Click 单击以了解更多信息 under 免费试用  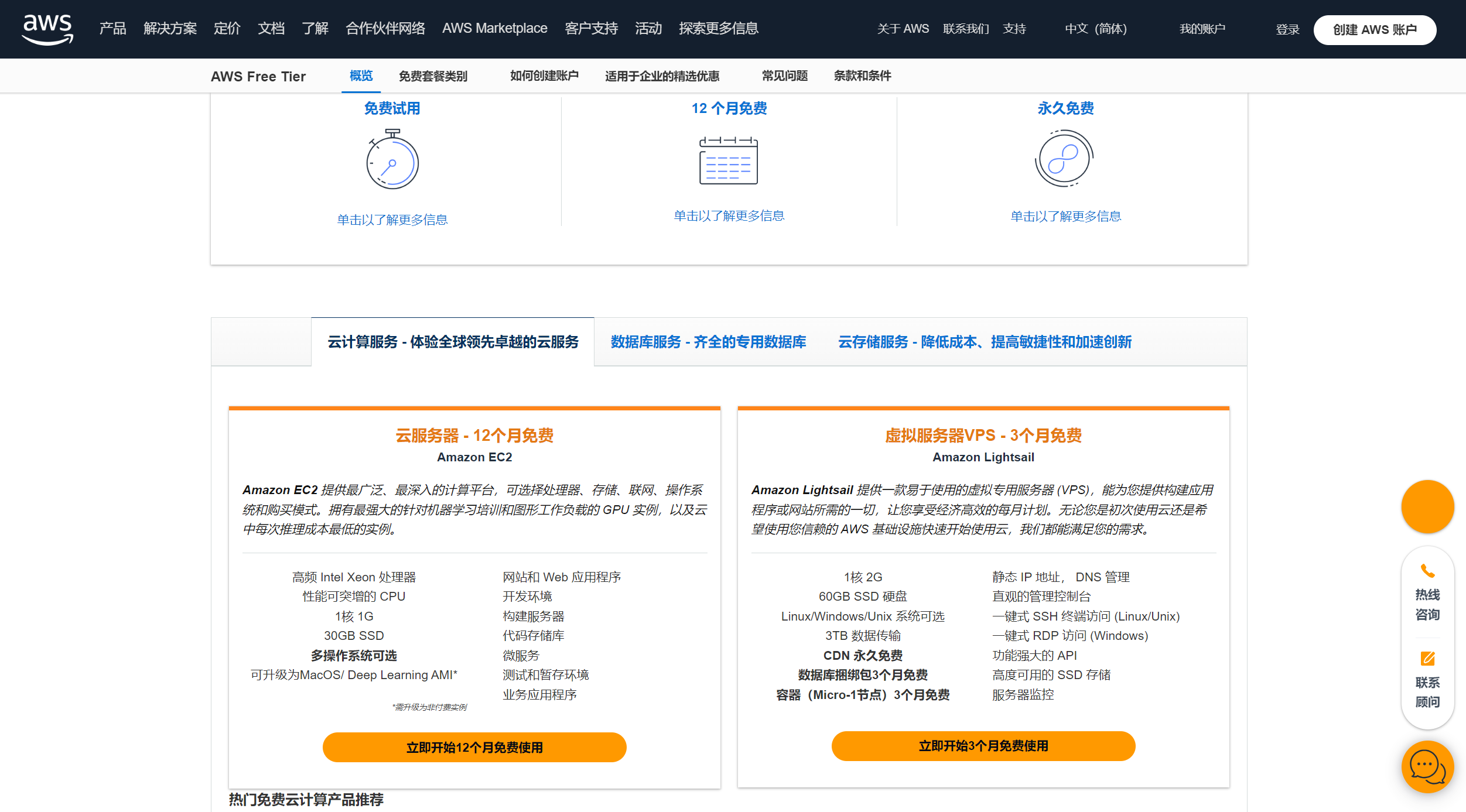point(392,220)
